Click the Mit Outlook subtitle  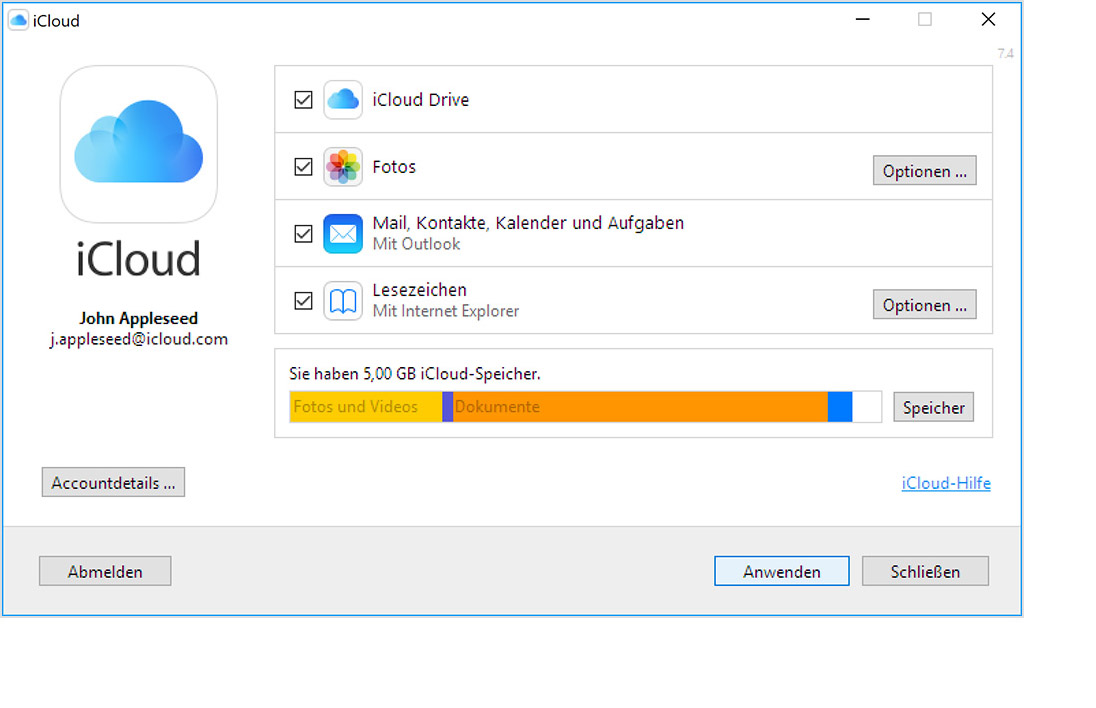click(416, 244)
